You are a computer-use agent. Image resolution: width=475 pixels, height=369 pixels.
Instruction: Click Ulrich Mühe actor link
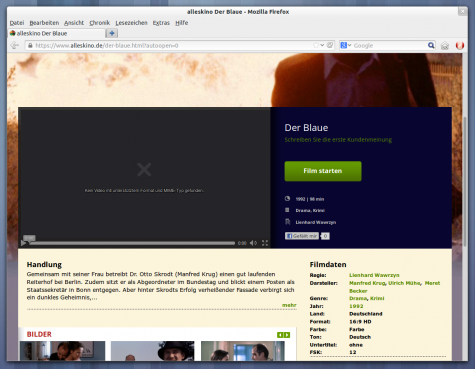click(404, 283)
